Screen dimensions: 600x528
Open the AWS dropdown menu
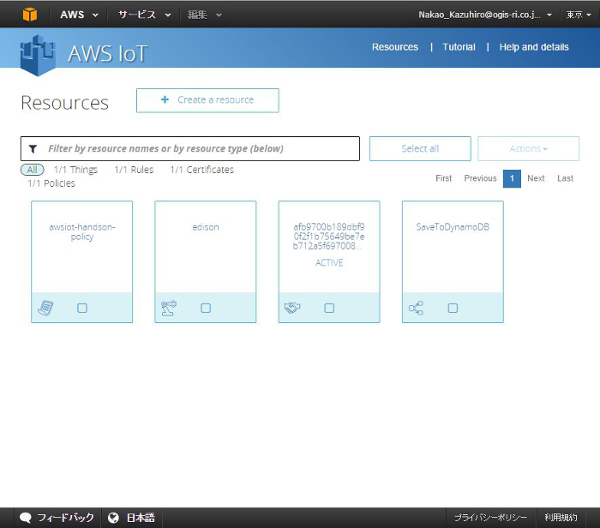point(79,15)
